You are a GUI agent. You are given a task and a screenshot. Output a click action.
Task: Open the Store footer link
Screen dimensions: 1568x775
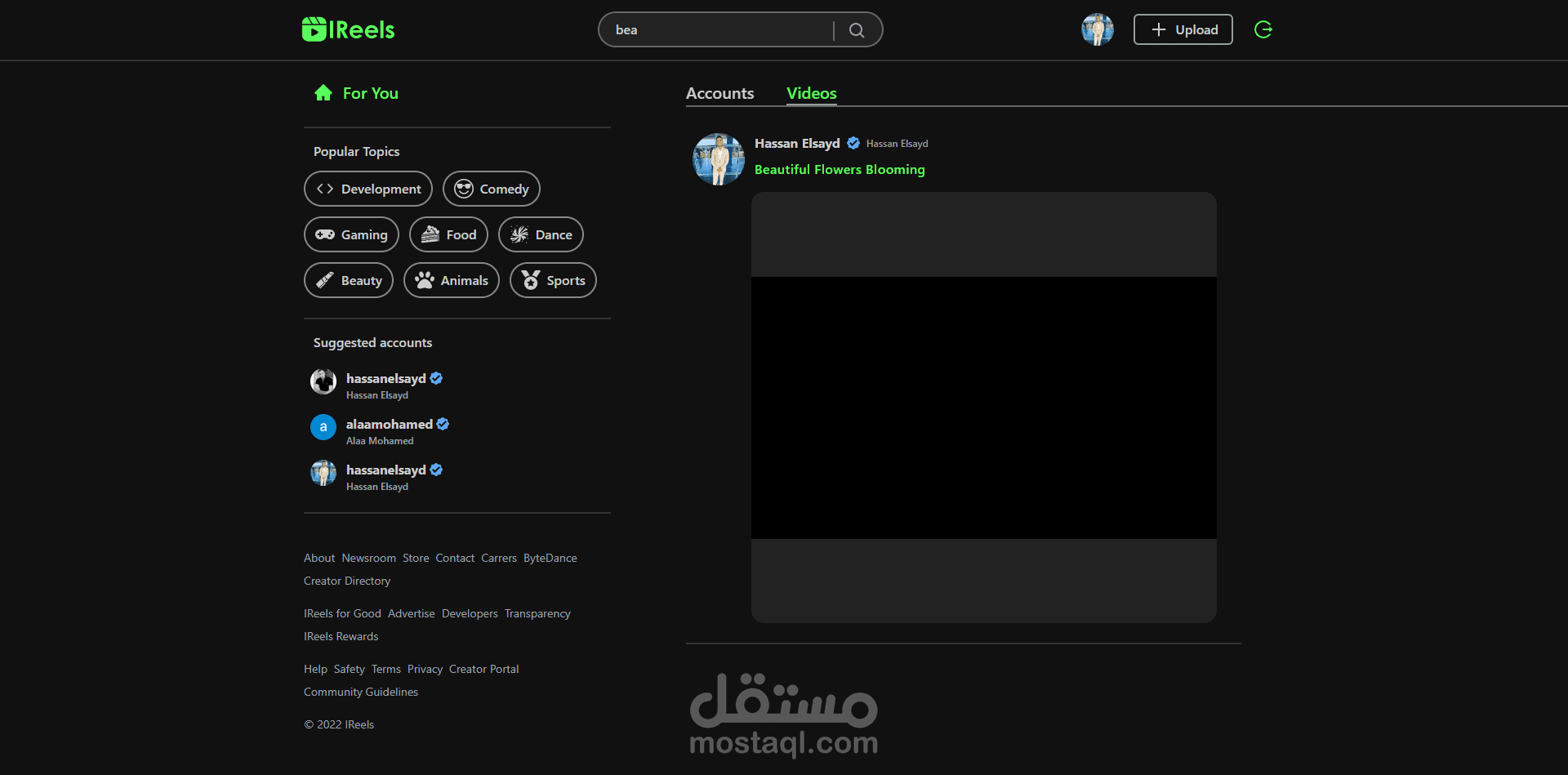point(416,558)
